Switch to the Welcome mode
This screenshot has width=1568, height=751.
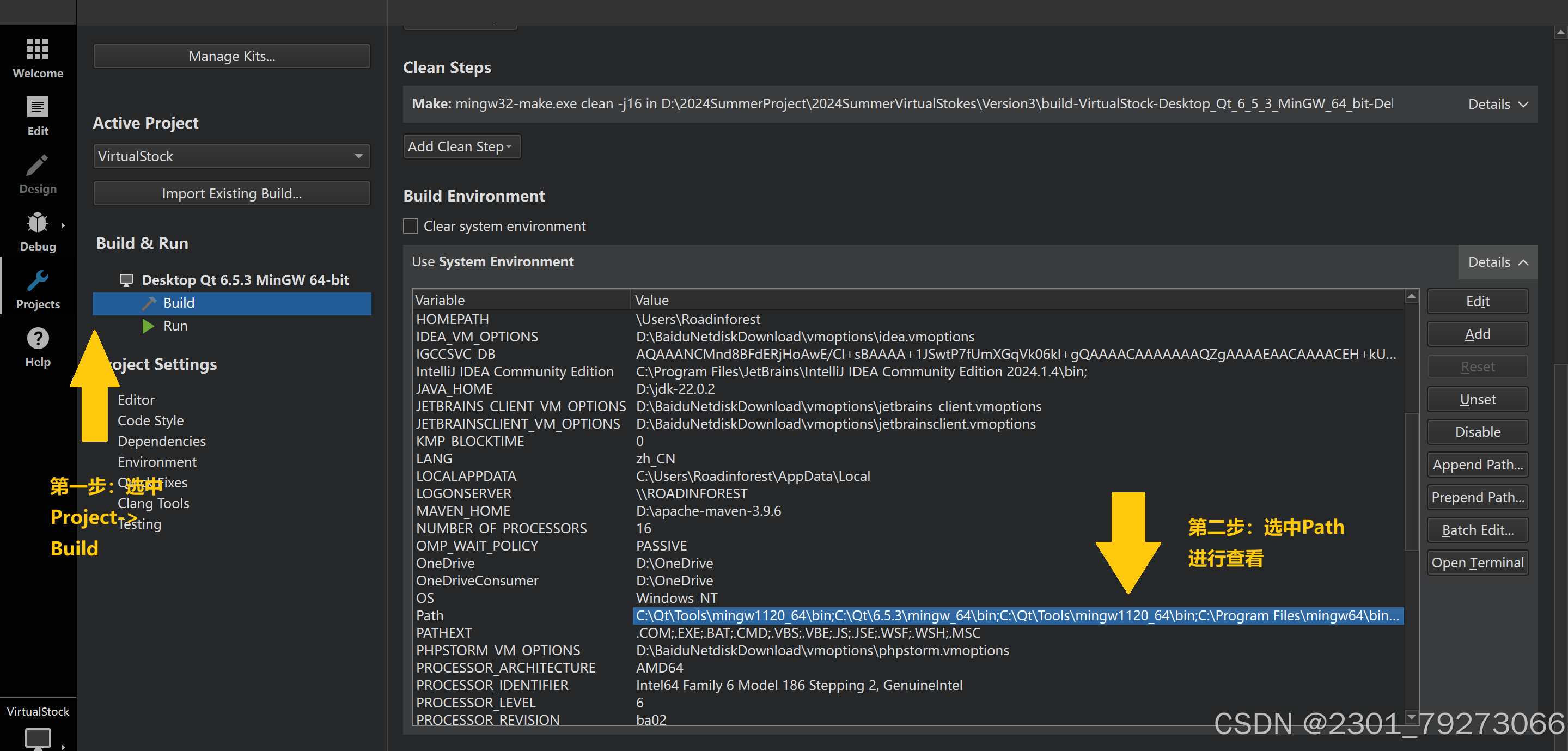click(38, 58)
